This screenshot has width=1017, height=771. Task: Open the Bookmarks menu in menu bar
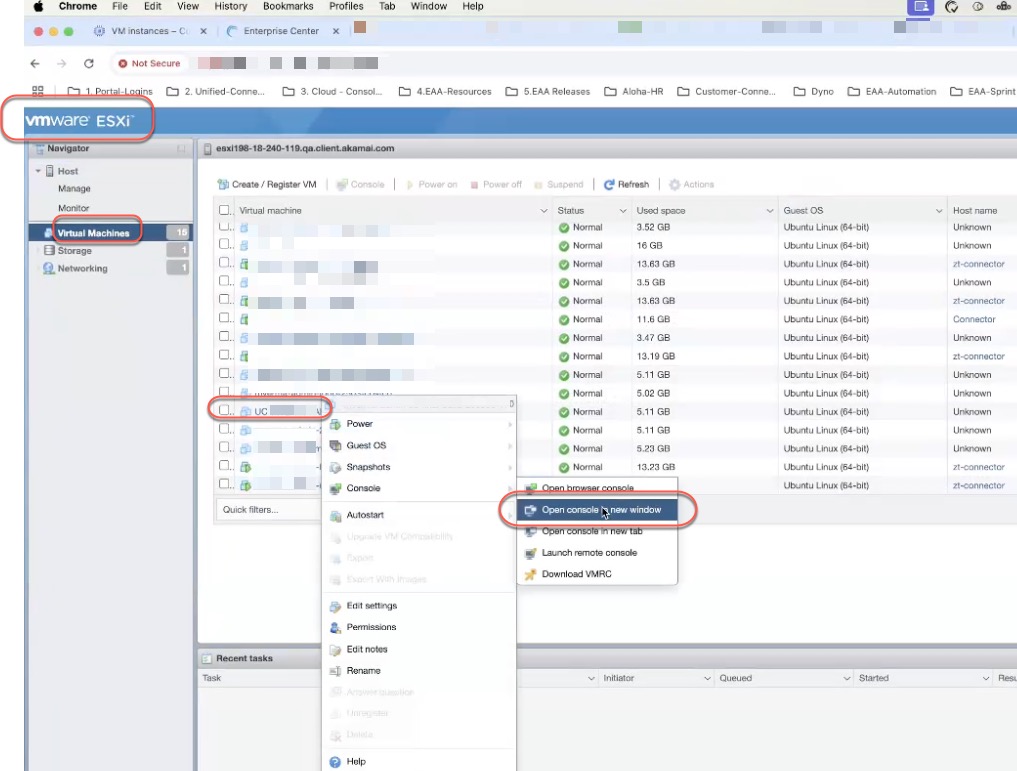pos(288,6)
